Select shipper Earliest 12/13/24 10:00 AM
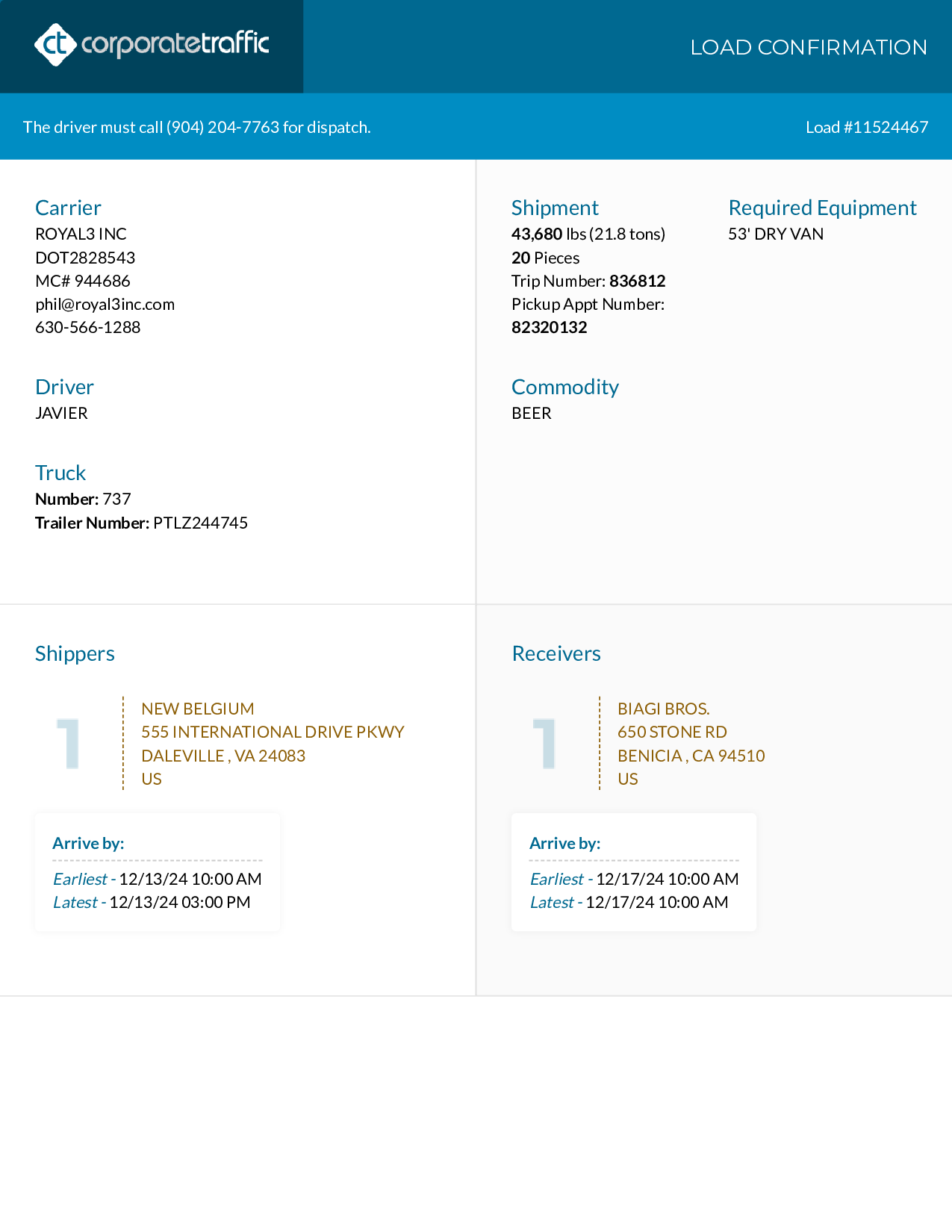 tap(158, 879)
